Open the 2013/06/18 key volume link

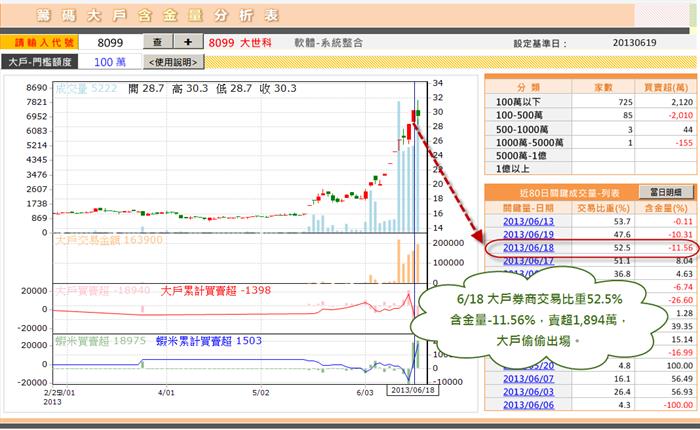pos(528,247)
